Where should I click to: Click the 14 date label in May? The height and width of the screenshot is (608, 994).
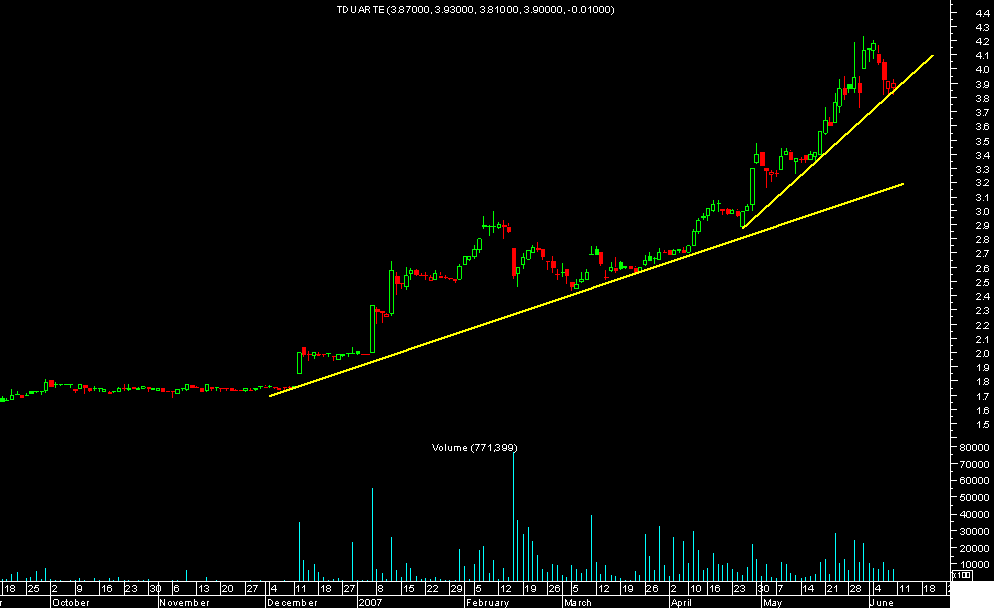808,589
